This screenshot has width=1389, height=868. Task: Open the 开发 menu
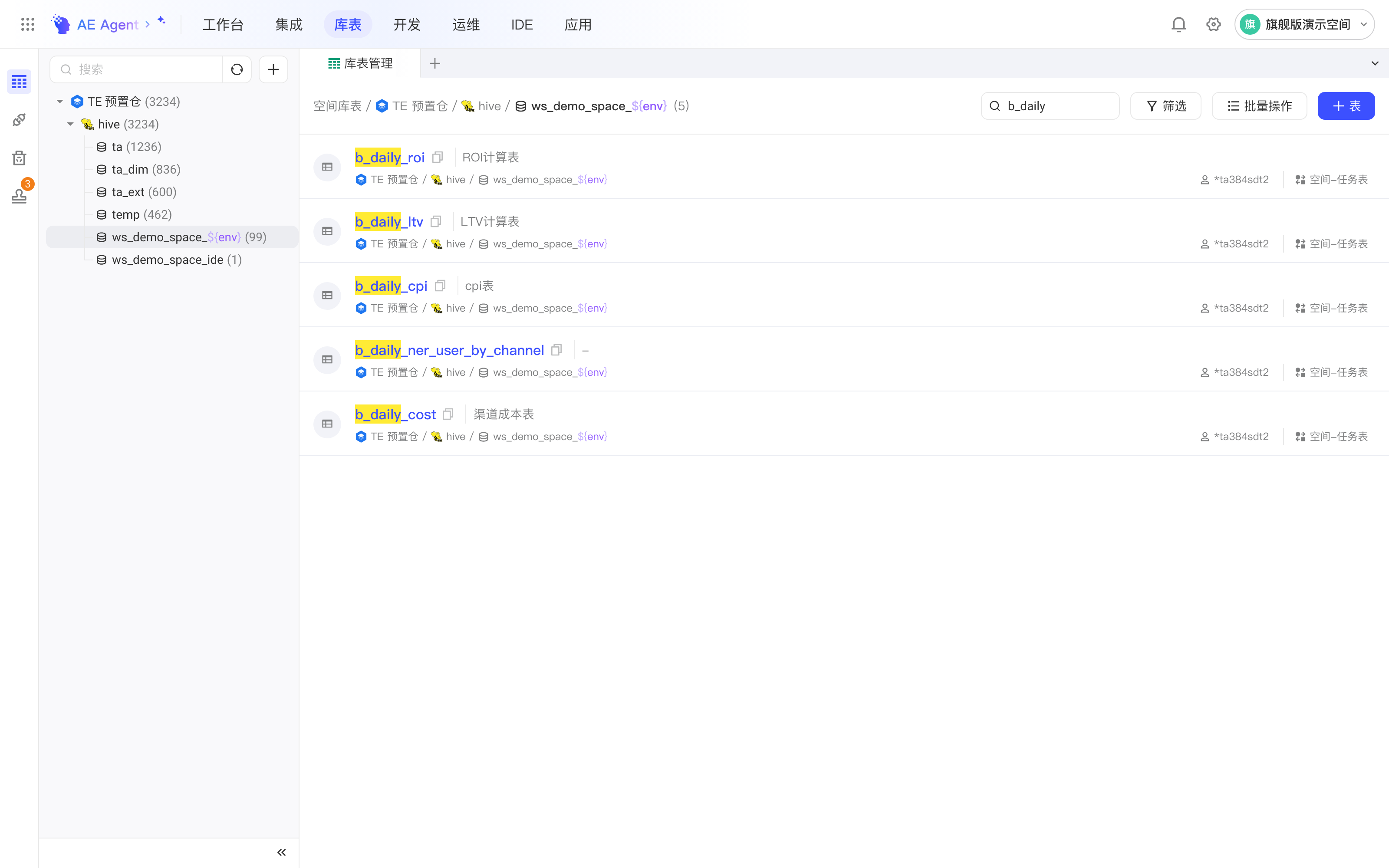pyautogui.click(x=407, y=24)
